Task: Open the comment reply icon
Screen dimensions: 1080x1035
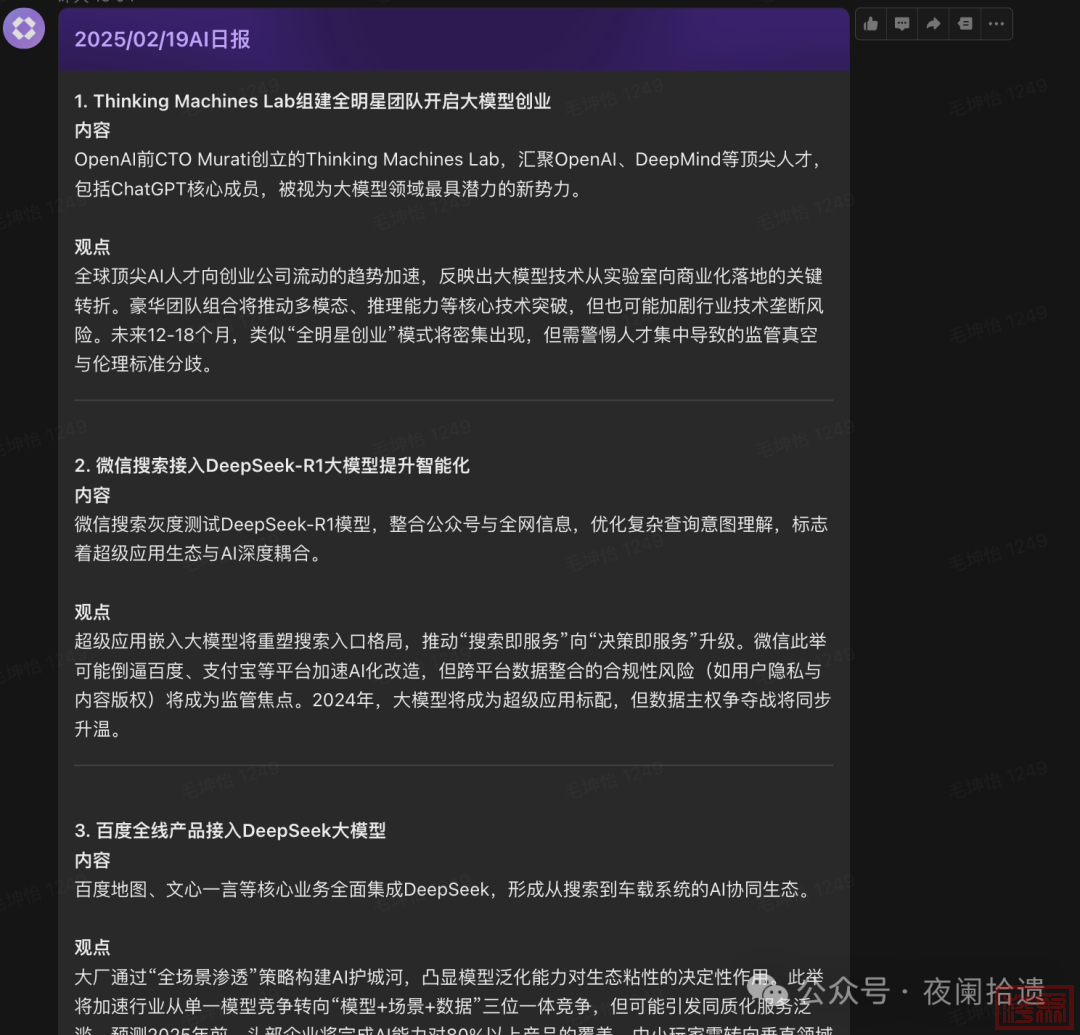Action: click(902, 24)
